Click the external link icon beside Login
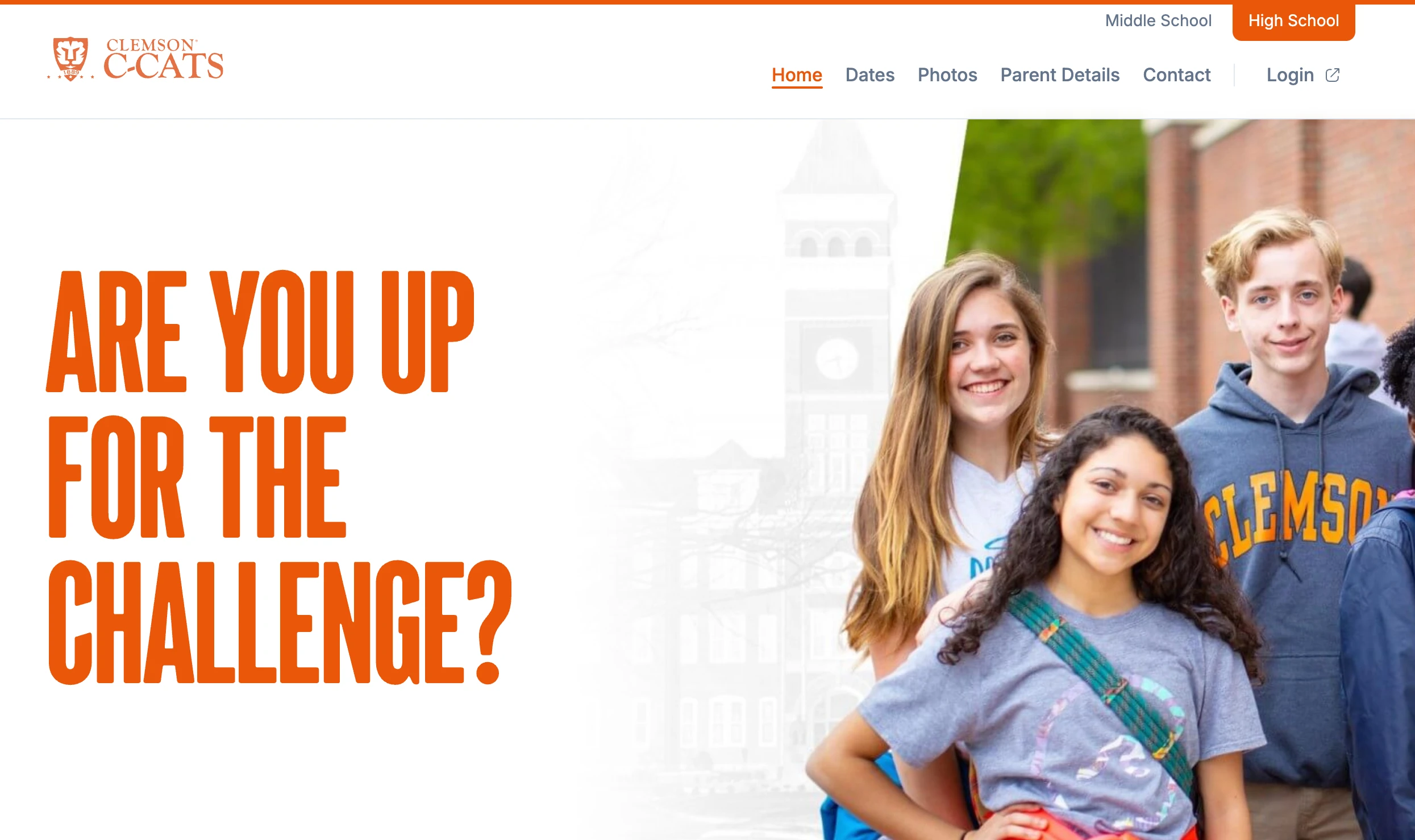 click(x=1333, y=75)
